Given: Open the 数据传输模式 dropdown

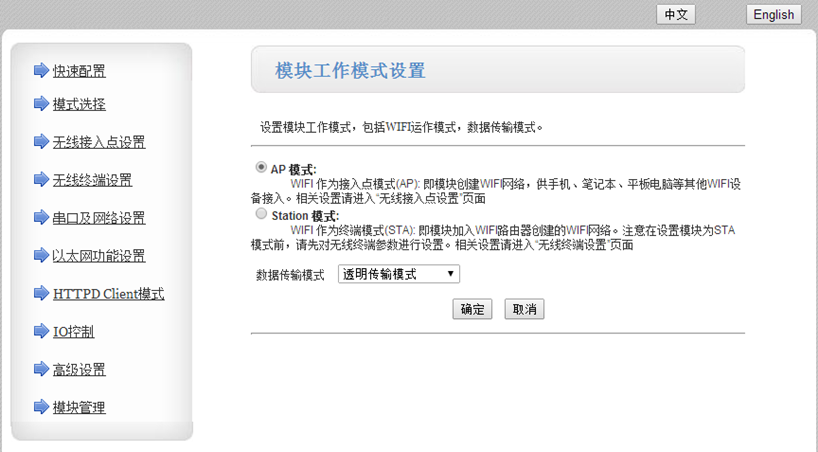Looking at the screenshot, I should 398,274.
